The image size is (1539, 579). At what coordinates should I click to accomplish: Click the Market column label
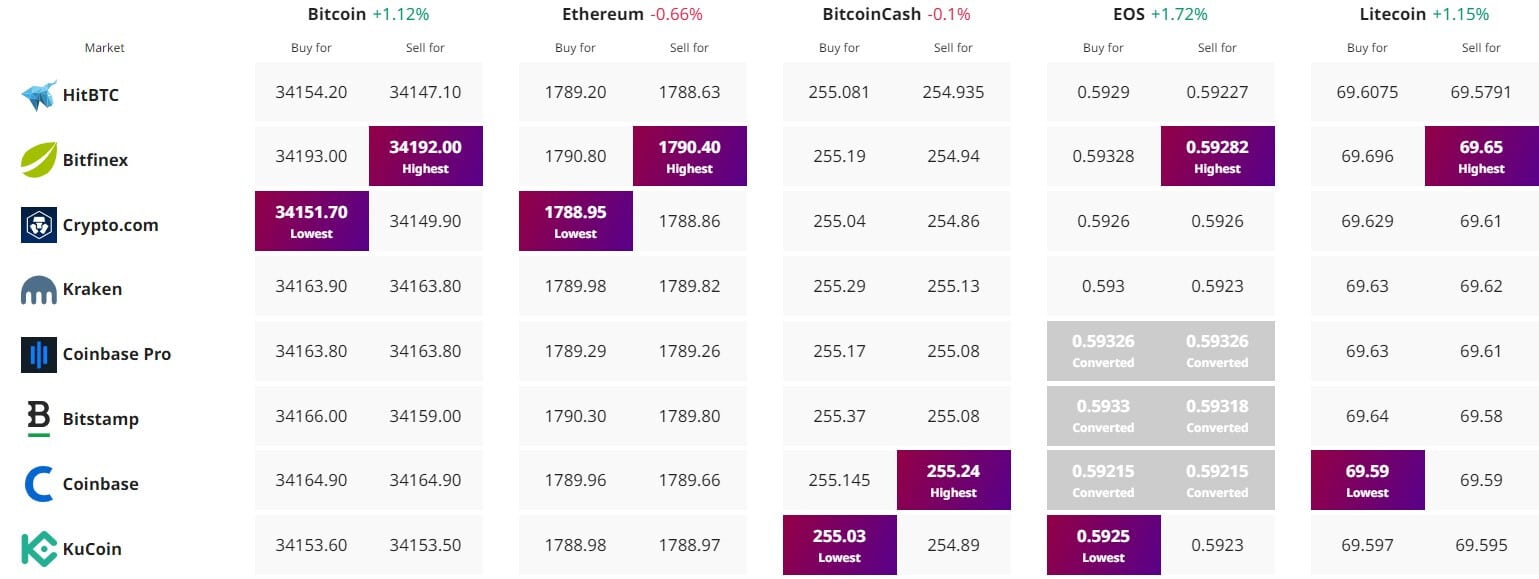pos(104,47)
